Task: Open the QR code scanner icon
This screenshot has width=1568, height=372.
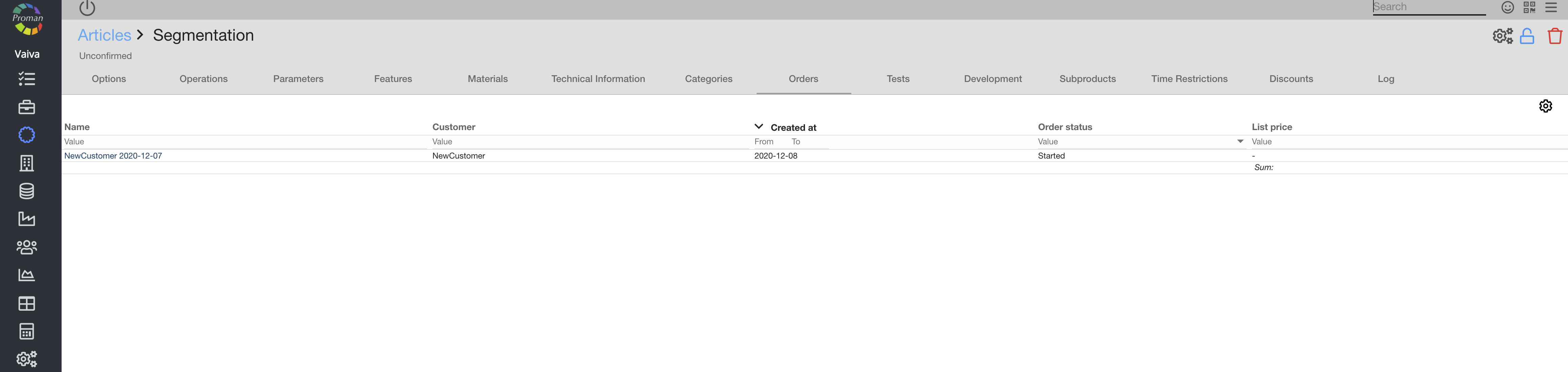Action: pyautogui.click(x=1529, y=7)
